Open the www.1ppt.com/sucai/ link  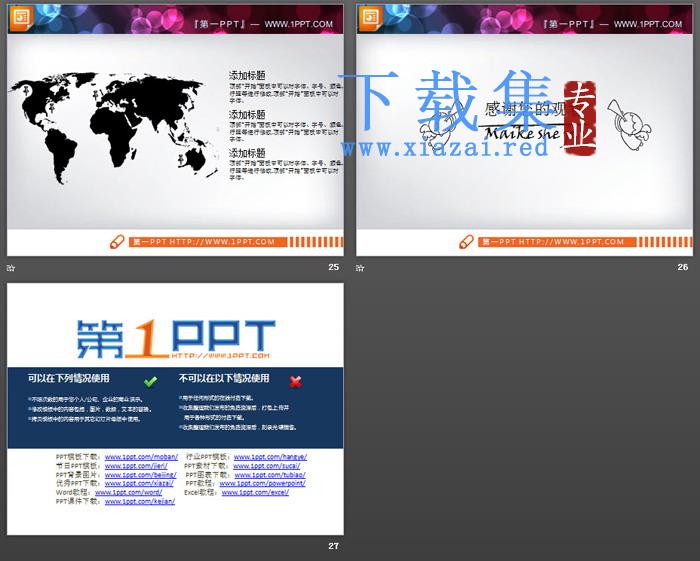(267, 466)
